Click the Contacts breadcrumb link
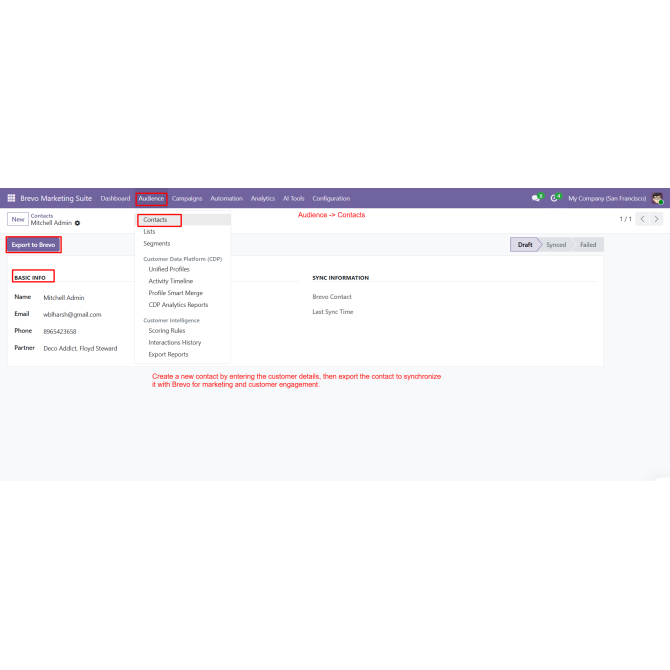 42,216
